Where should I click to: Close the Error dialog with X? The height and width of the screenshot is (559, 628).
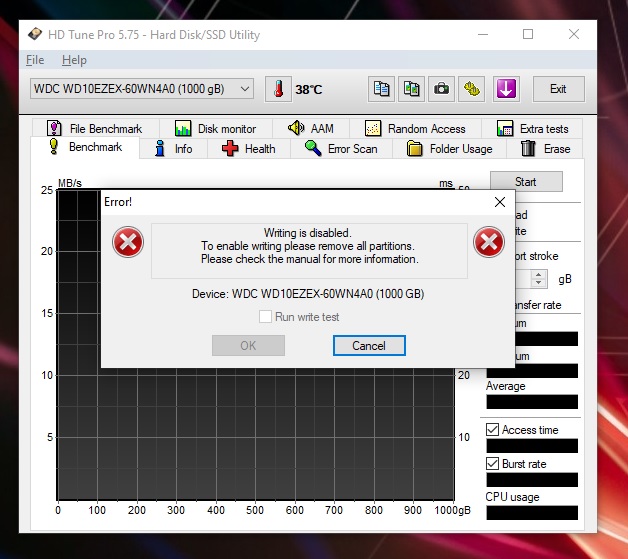500,202
